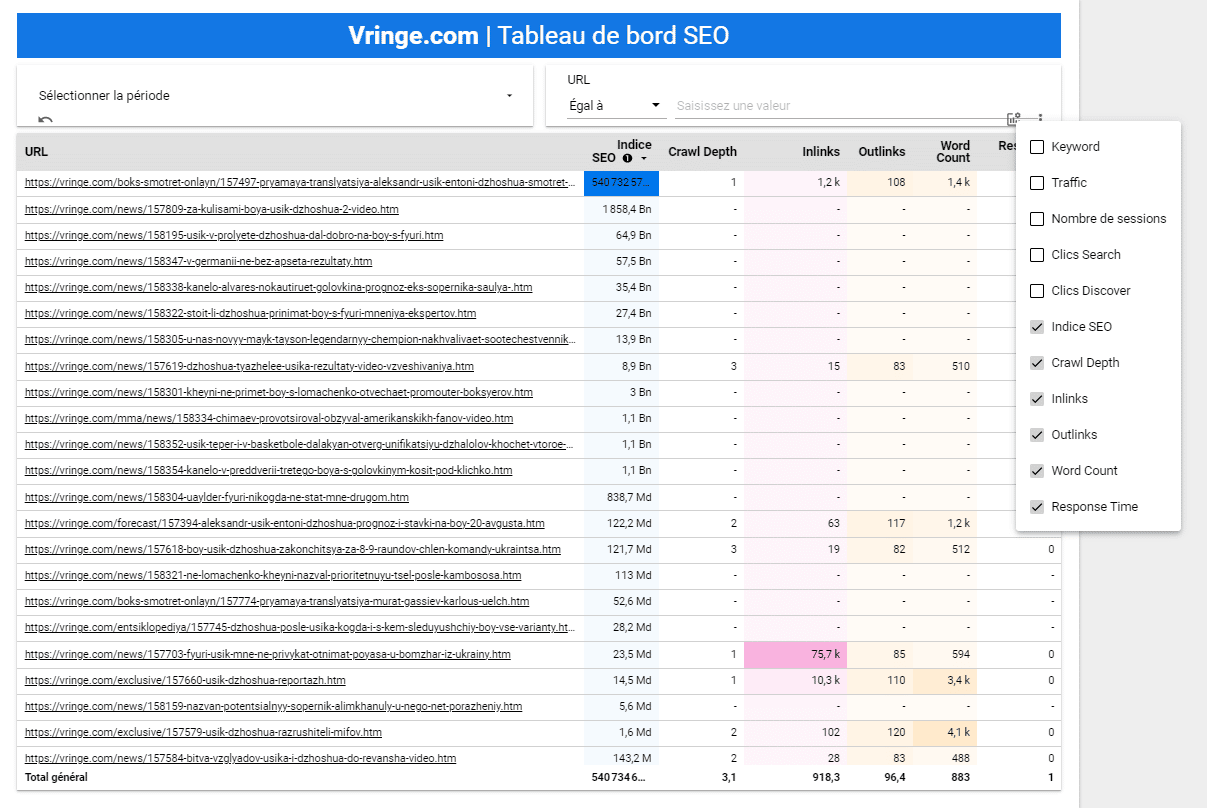The width and height of the screenshot is (1207, 808).
Task: Open the forecast/157394 Usik prognoz link
Action: point(284,523)
